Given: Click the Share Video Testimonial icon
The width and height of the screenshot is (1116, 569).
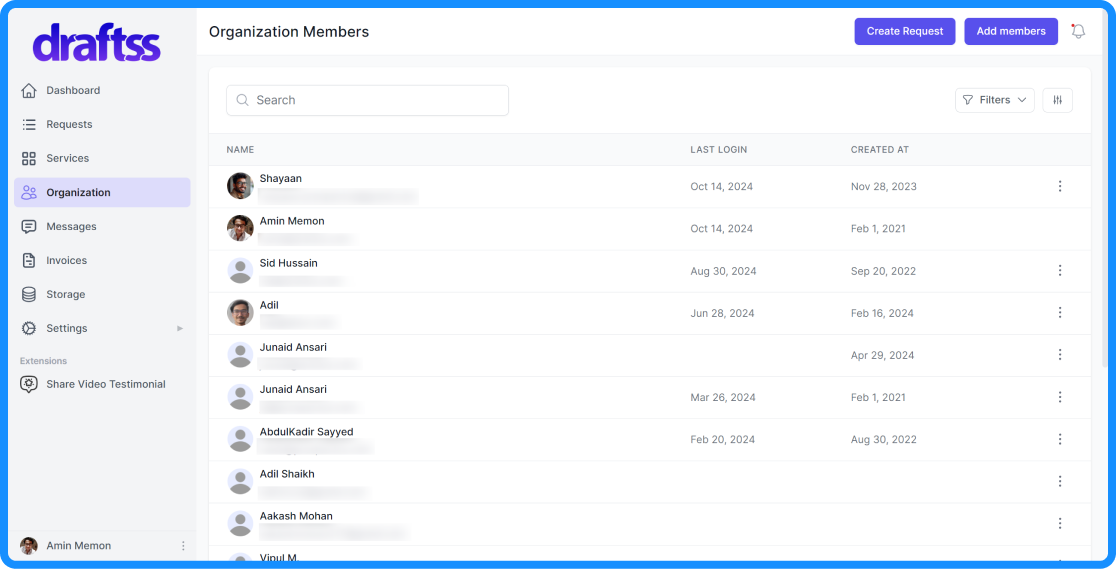Looking at the screenshot, I should tap(29, 384).
